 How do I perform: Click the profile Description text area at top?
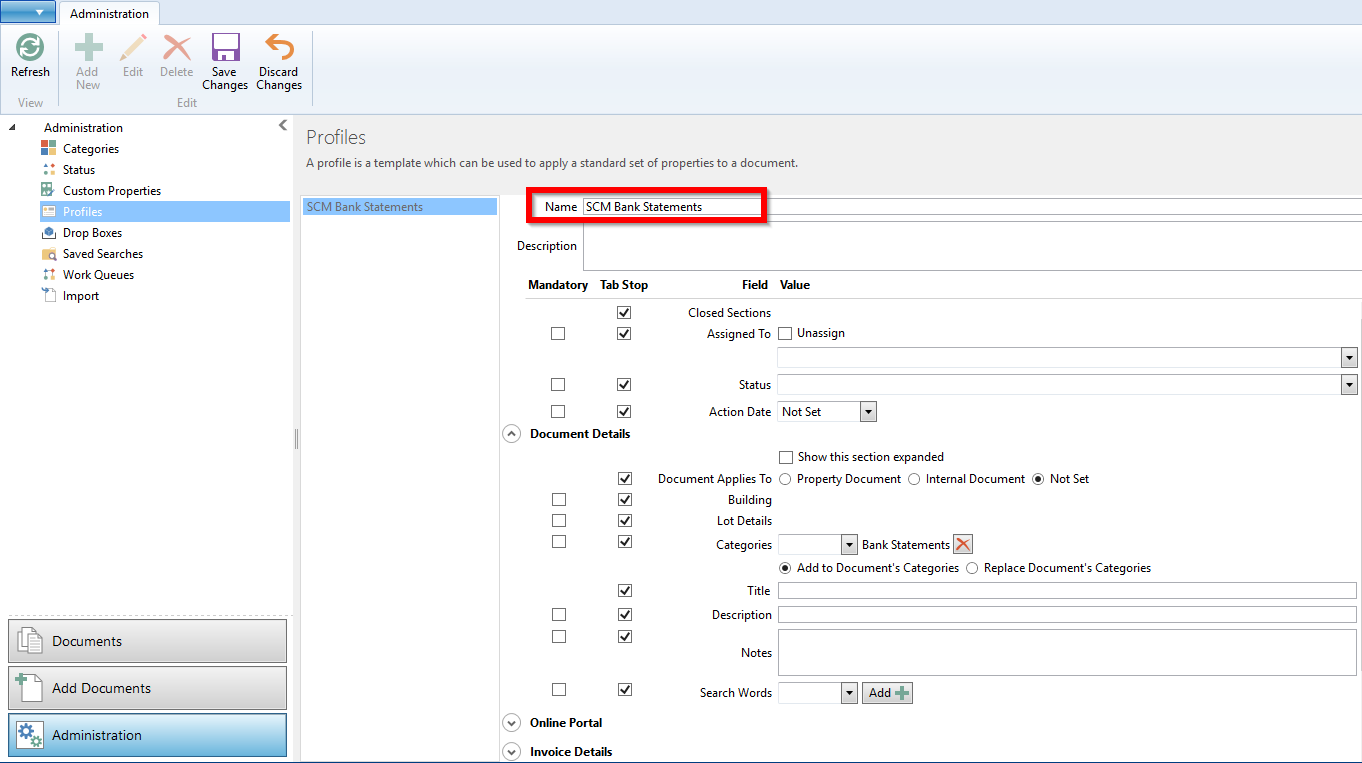click(x=972, y=246)
